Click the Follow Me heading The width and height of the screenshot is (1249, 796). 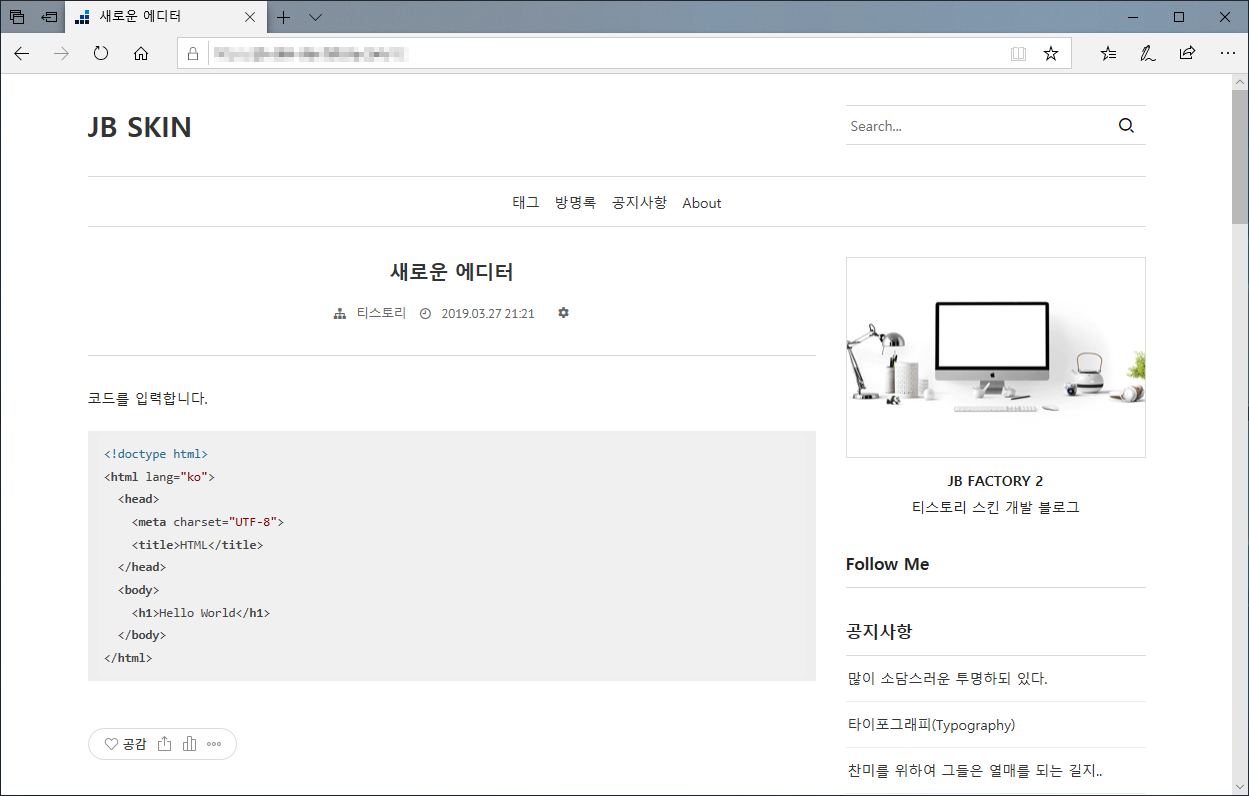click(x=887, y=564)
